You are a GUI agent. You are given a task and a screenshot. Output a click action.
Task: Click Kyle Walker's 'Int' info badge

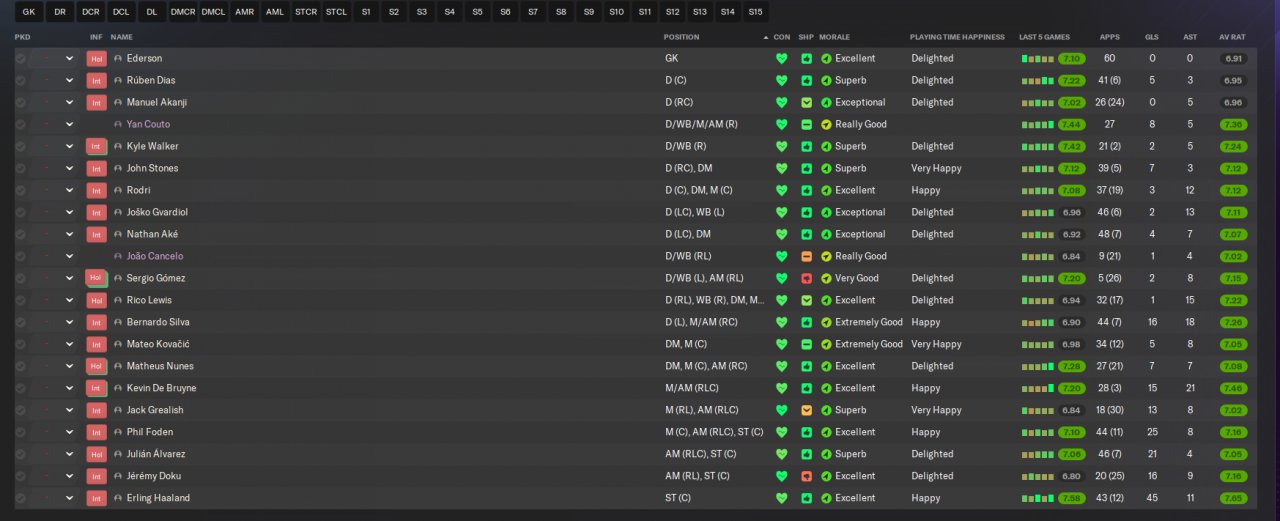(x=96, y=146)
